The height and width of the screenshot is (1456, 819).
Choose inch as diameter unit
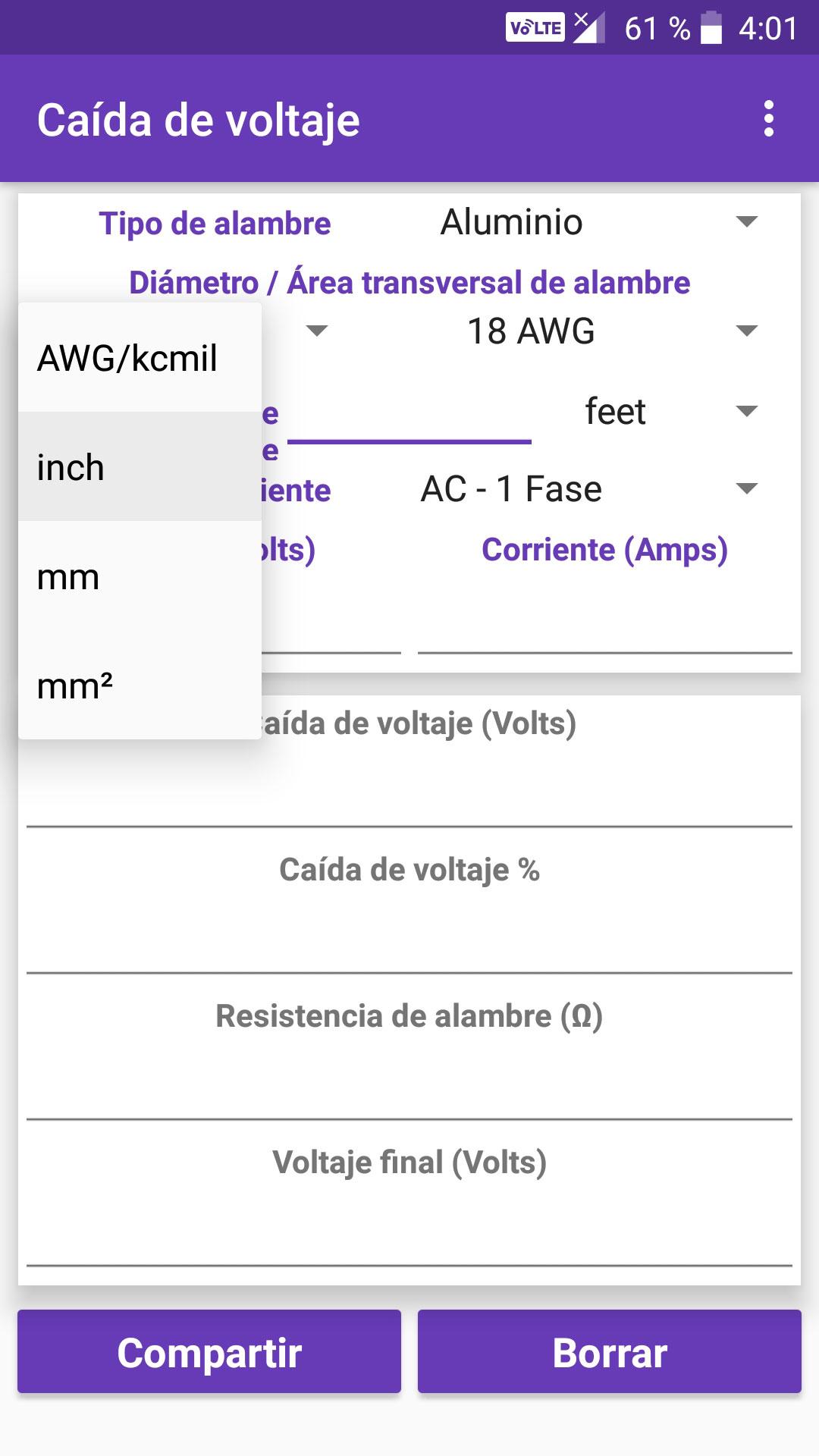point(140,467)
